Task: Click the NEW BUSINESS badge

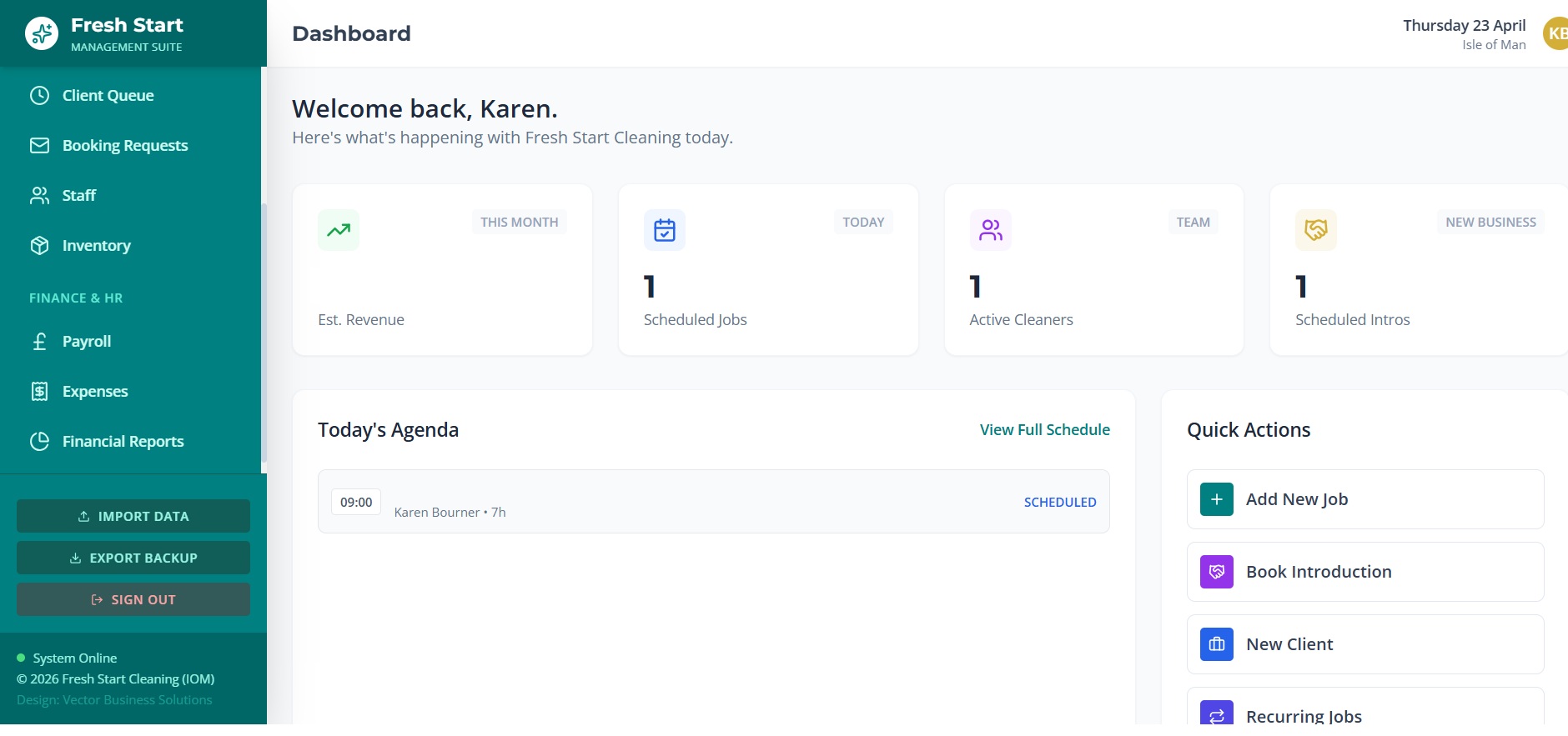Action: (1490, 222)
